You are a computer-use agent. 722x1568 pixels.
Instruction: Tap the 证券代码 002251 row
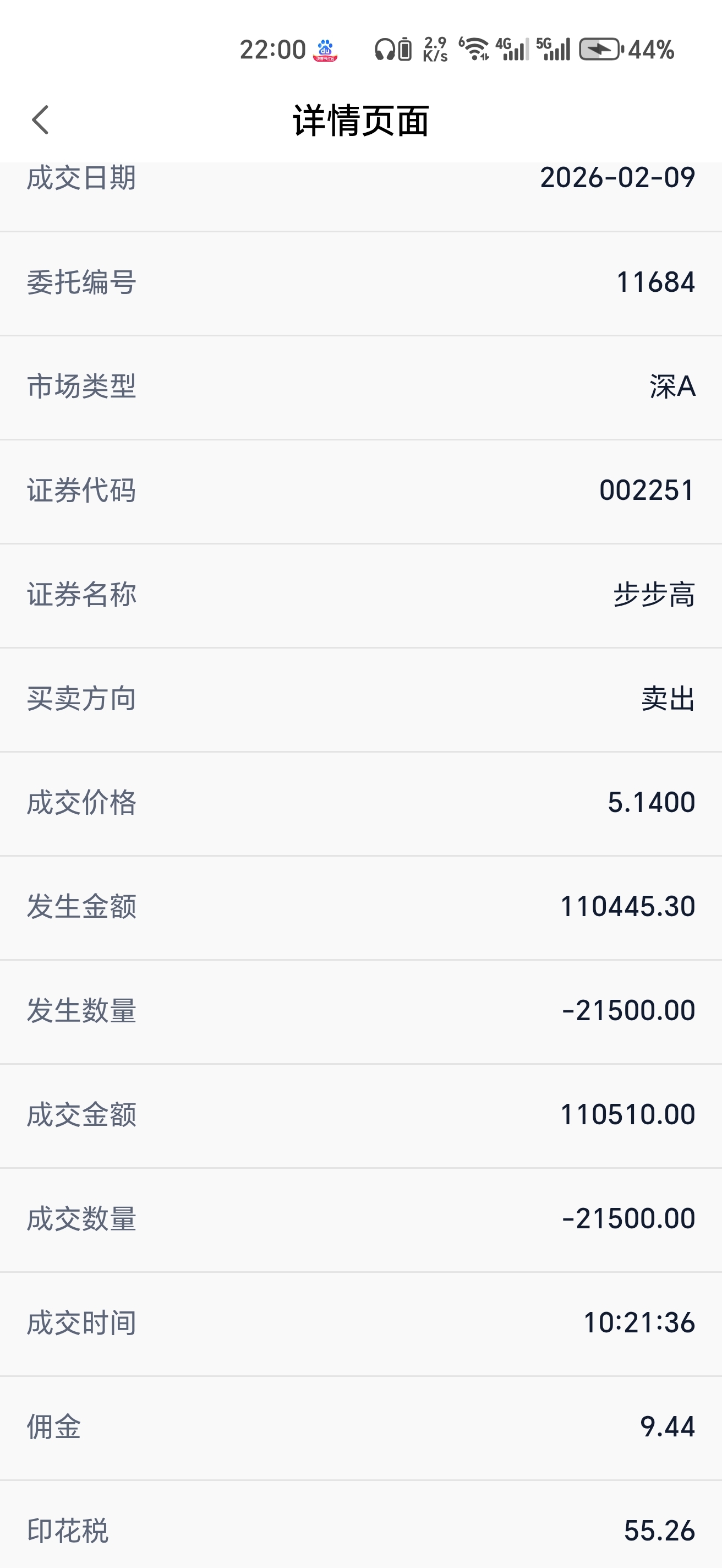pyautogui.click(x=360, y=491)
